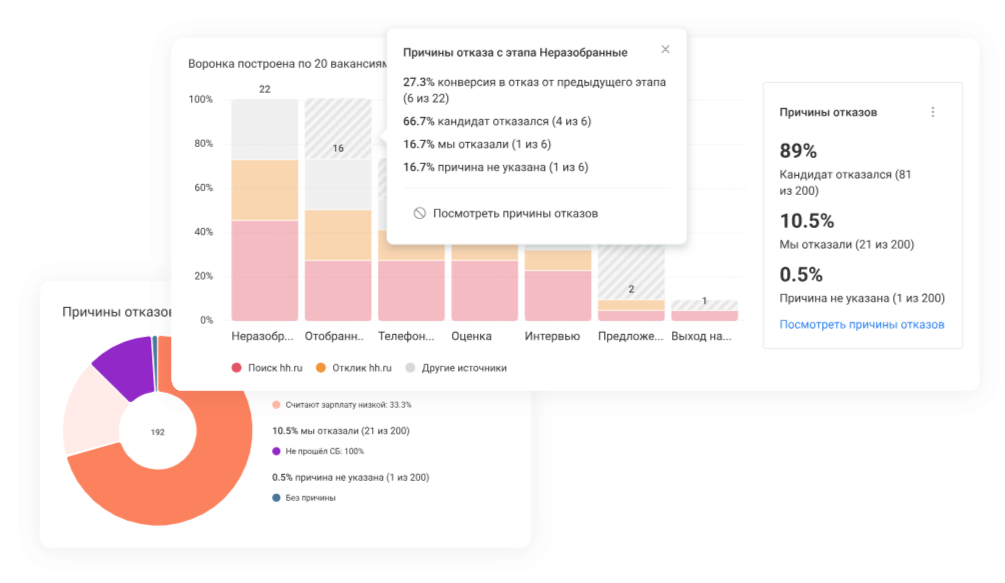Image resolution: width=1005 pixels, height=583 pixels.
Task: Close the rejection reasons tooltip popup
Action: pos(666,50)
